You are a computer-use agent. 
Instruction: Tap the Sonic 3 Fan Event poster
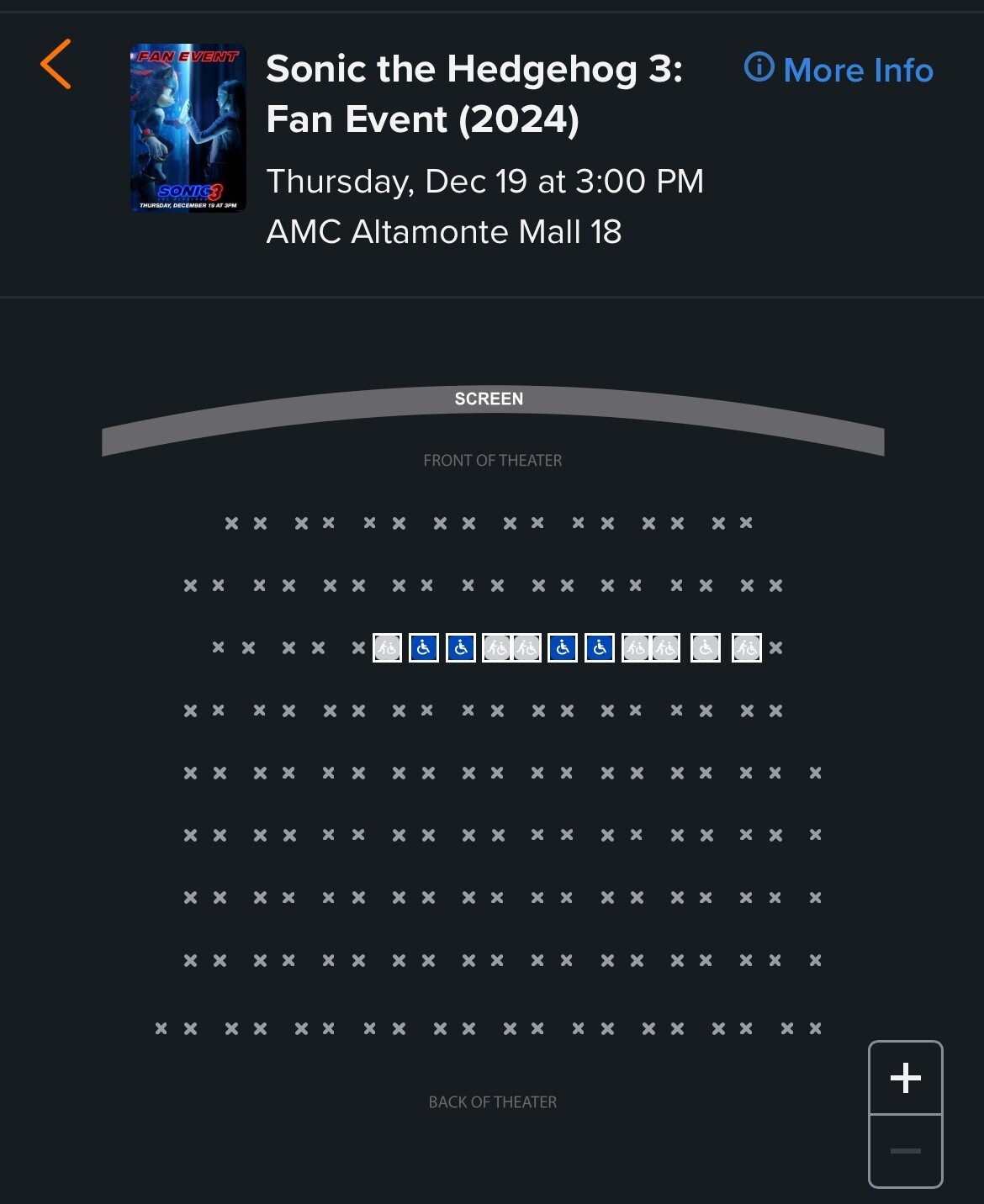click(x=188, y=128)
